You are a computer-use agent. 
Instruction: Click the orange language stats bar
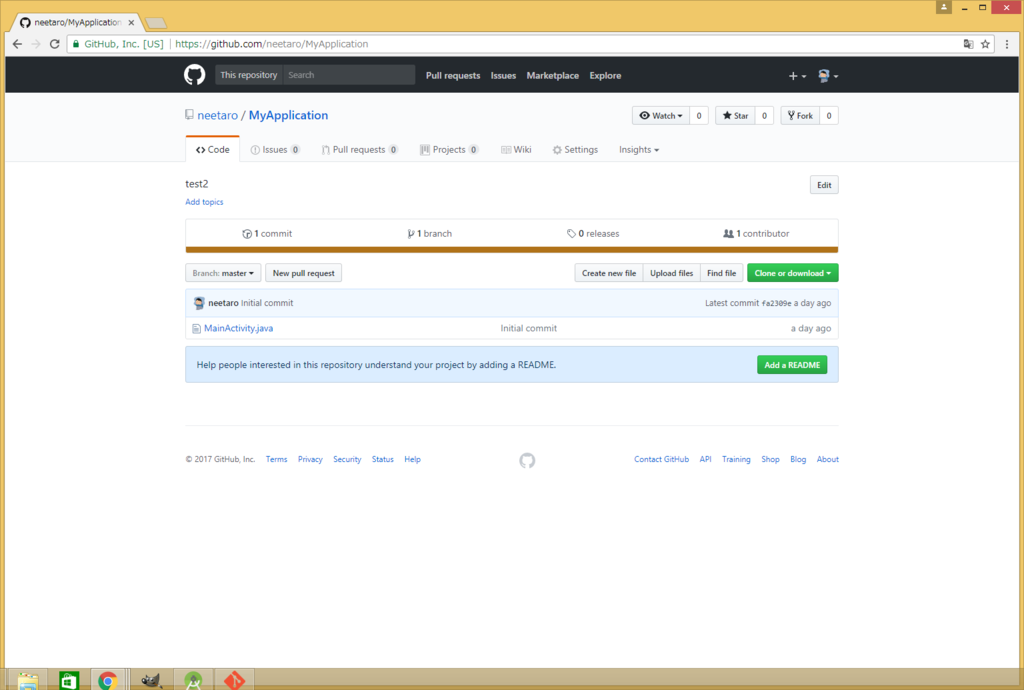click(x=511, y=249)
